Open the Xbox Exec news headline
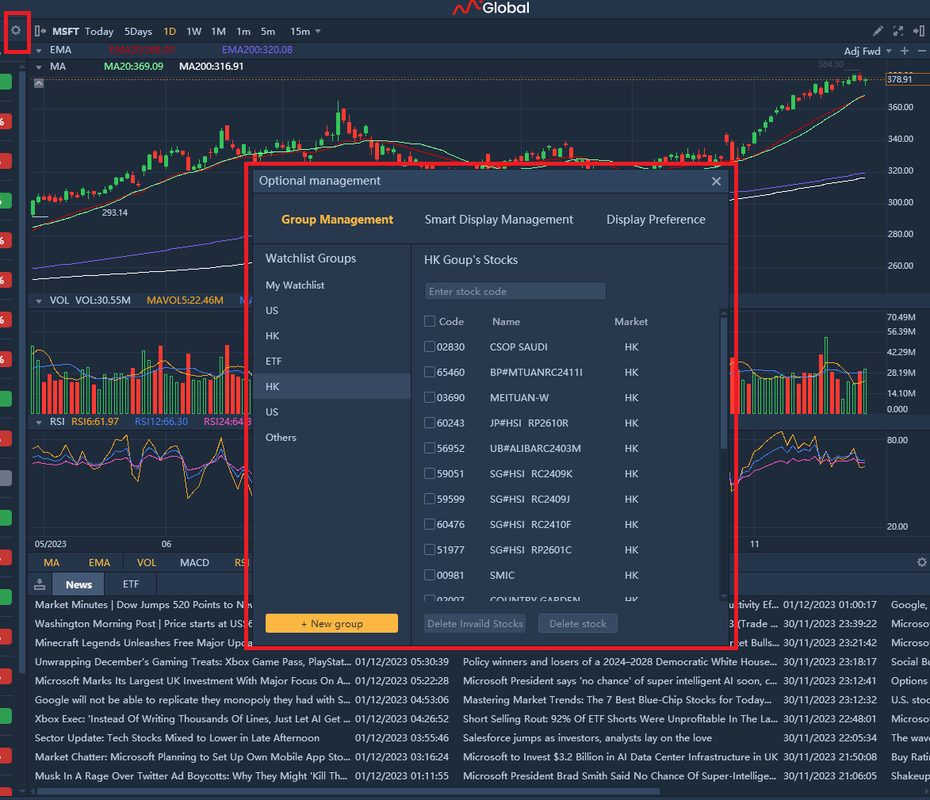Image resolution: width=930 pixels, height=800 pixels. 193,719
